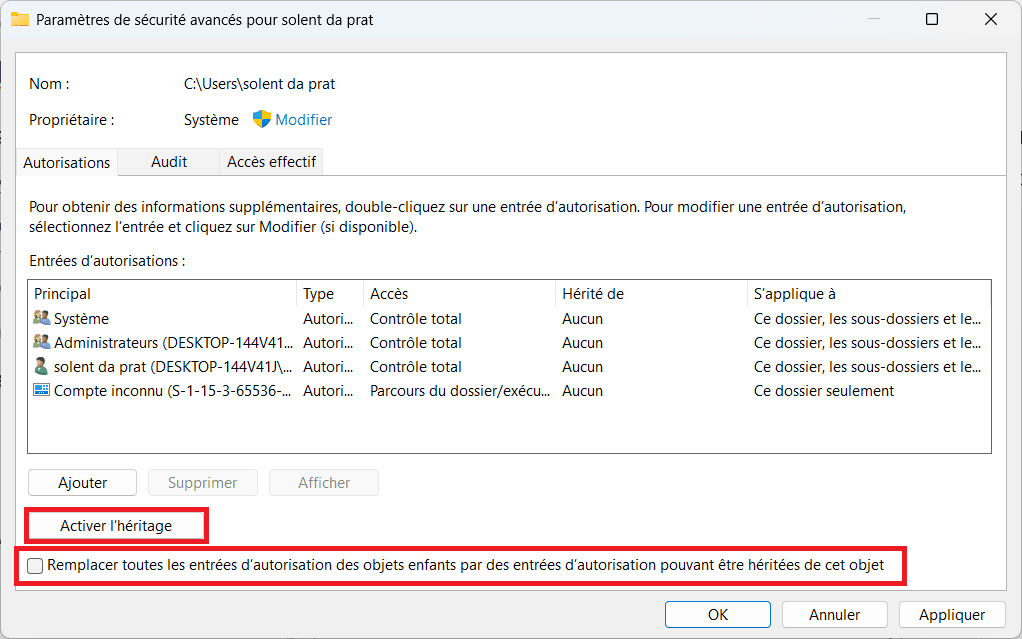Sort by the Principal column header

pos(162,294)
